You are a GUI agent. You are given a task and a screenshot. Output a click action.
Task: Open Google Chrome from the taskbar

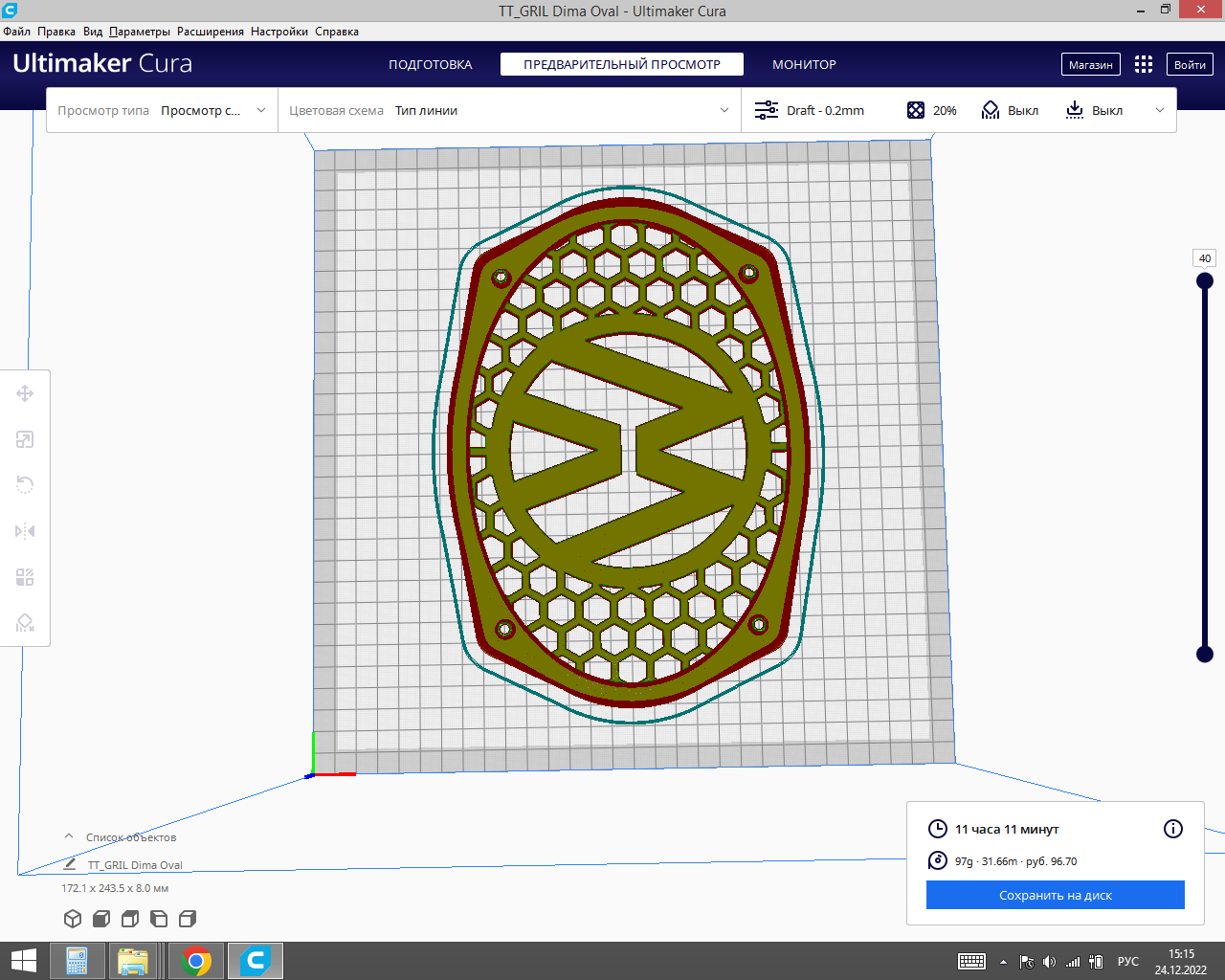[x=196, y=961]
